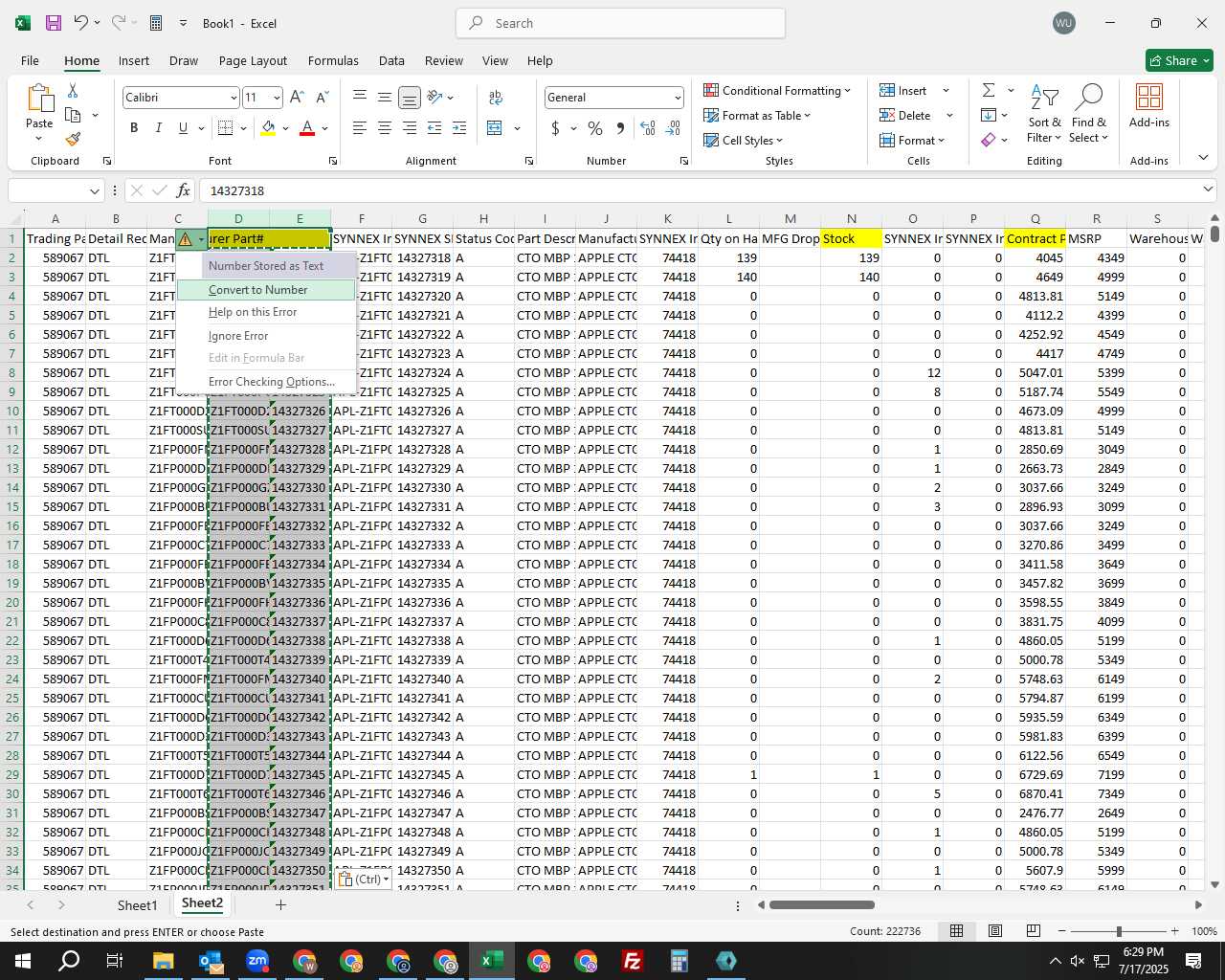Click the Delete cells button
Viewport: 1225px width, 980px height.
click(906, 115)
